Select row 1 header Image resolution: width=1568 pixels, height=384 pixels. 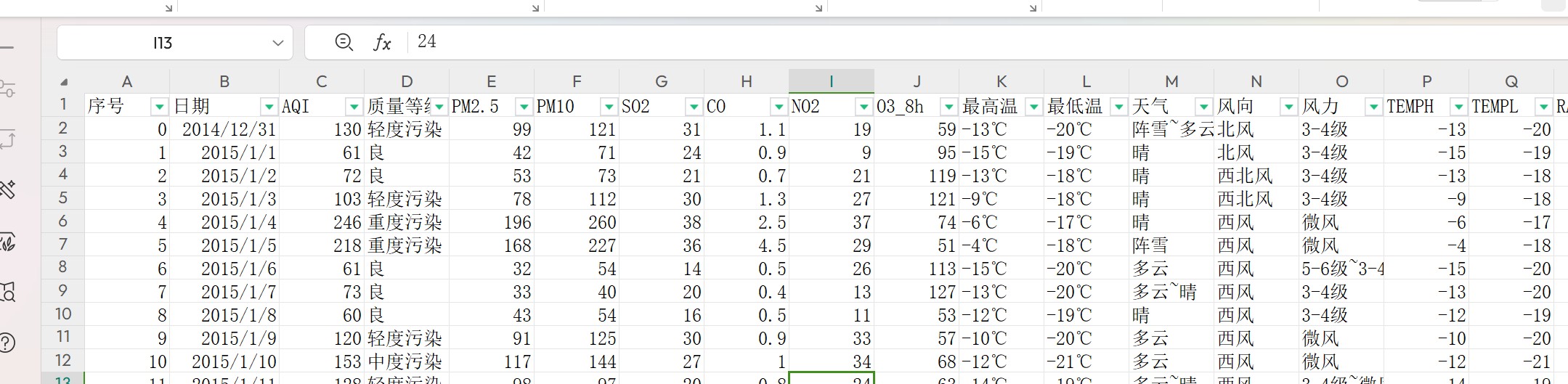point(63,105)
